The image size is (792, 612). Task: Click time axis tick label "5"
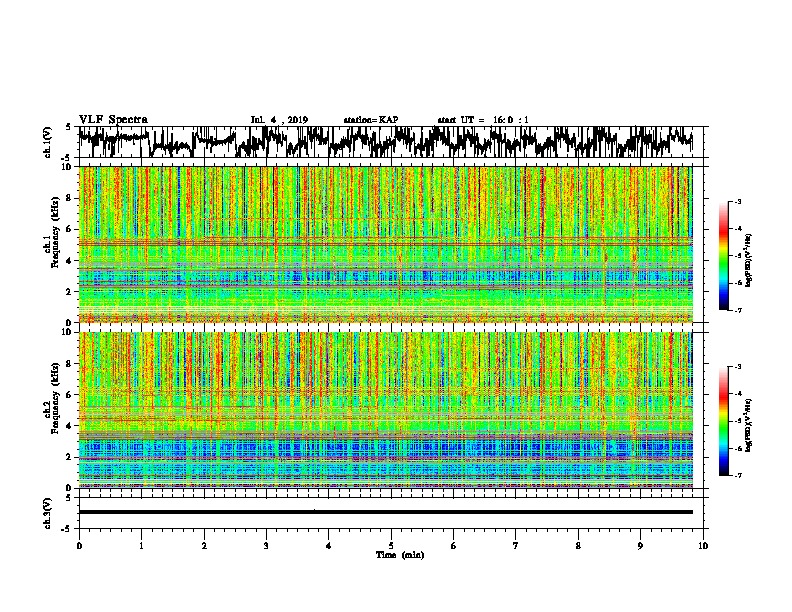(391, 545)
